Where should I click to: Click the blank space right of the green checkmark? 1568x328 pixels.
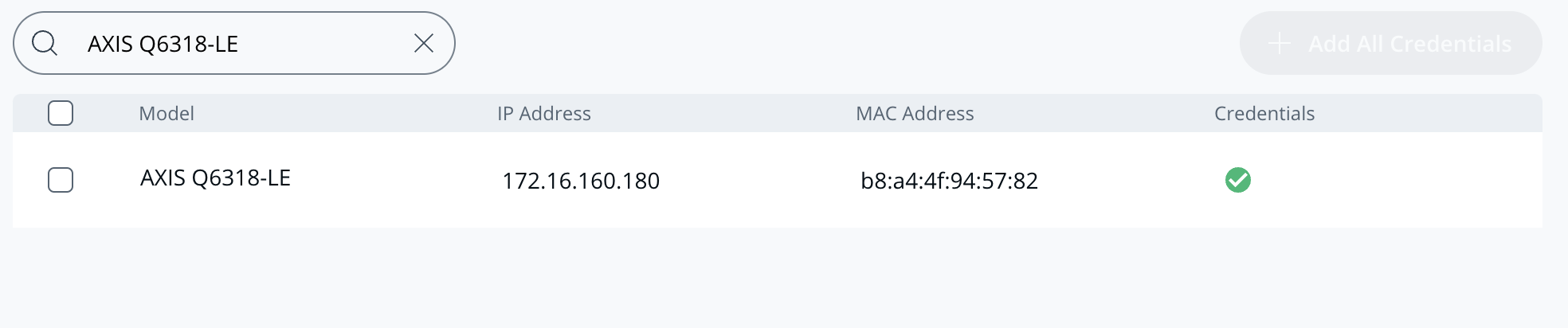tap(1394, 180)
